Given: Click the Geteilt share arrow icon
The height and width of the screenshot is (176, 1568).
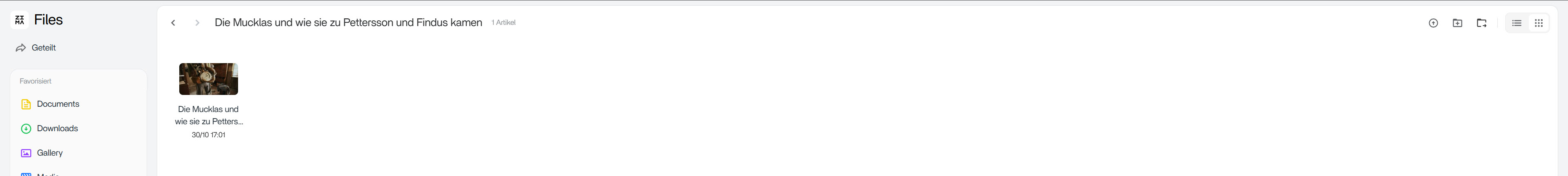Looking at the screenshot, I should pos(21,48).
